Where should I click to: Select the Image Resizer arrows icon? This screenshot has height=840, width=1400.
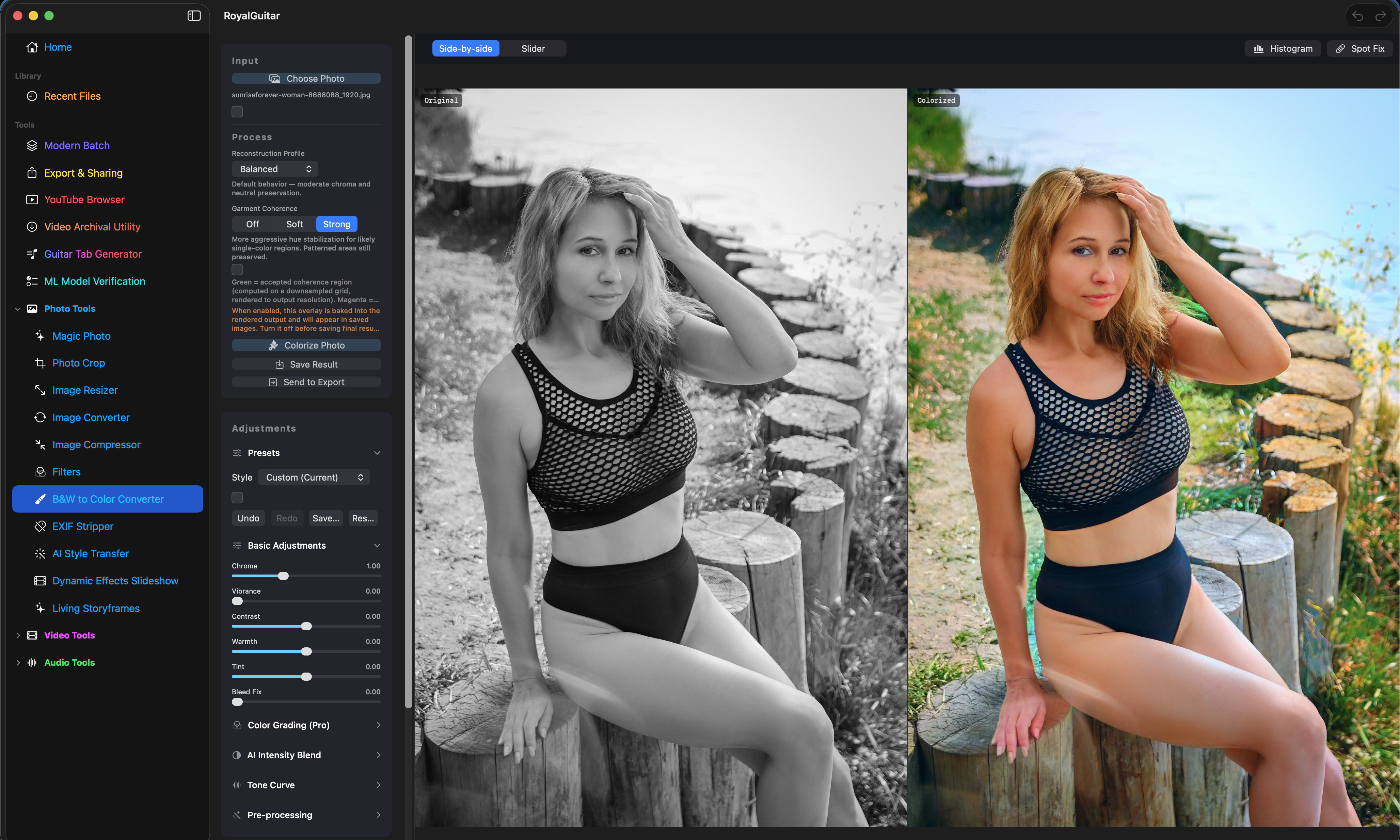click(x=40, y=391)
